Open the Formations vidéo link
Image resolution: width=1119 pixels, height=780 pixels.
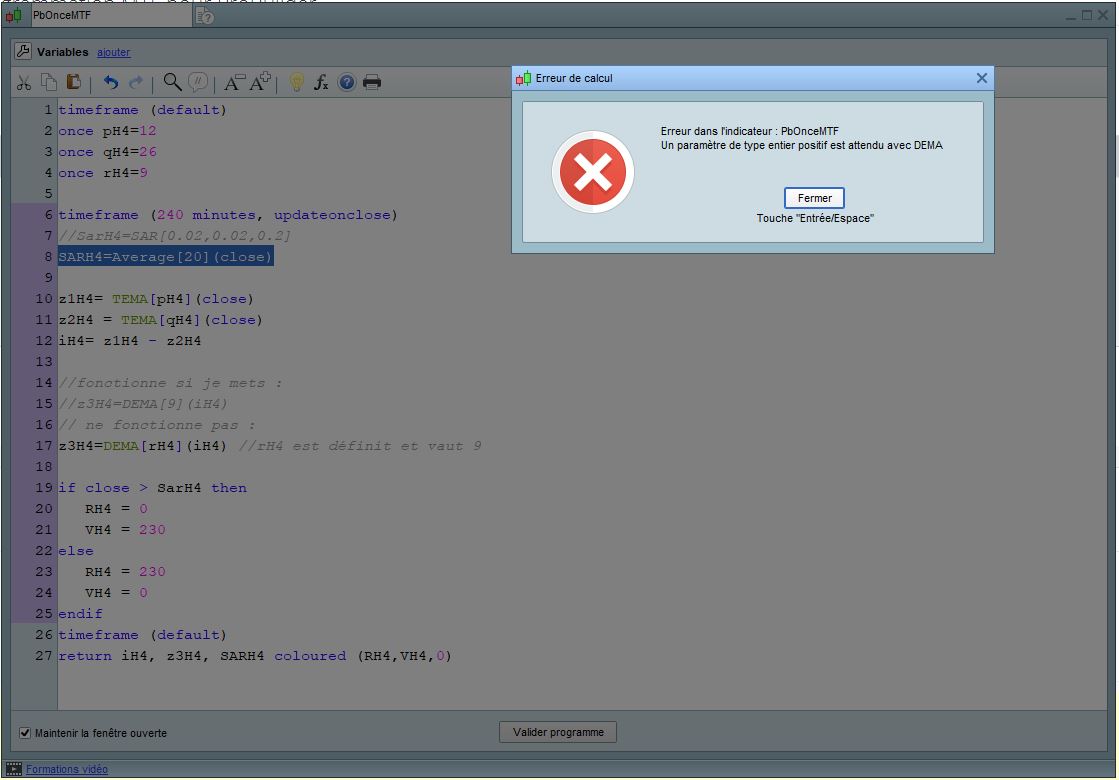click(66, 769)
